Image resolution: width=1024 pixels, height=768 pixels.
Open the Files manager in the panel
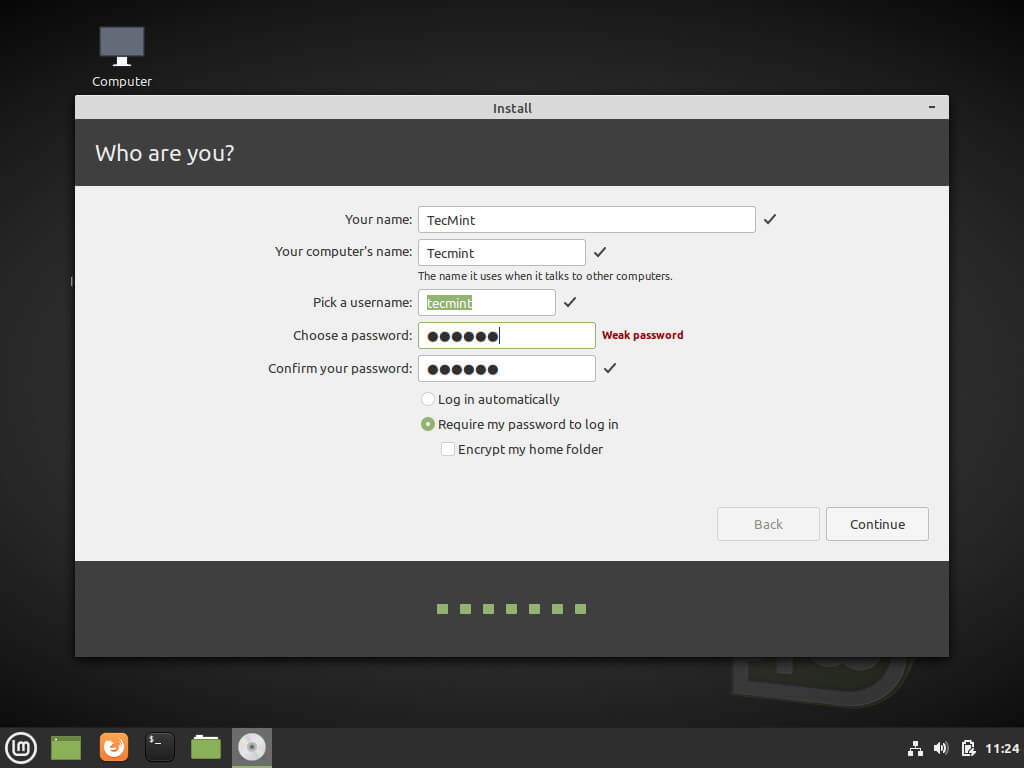coord(206,748)
